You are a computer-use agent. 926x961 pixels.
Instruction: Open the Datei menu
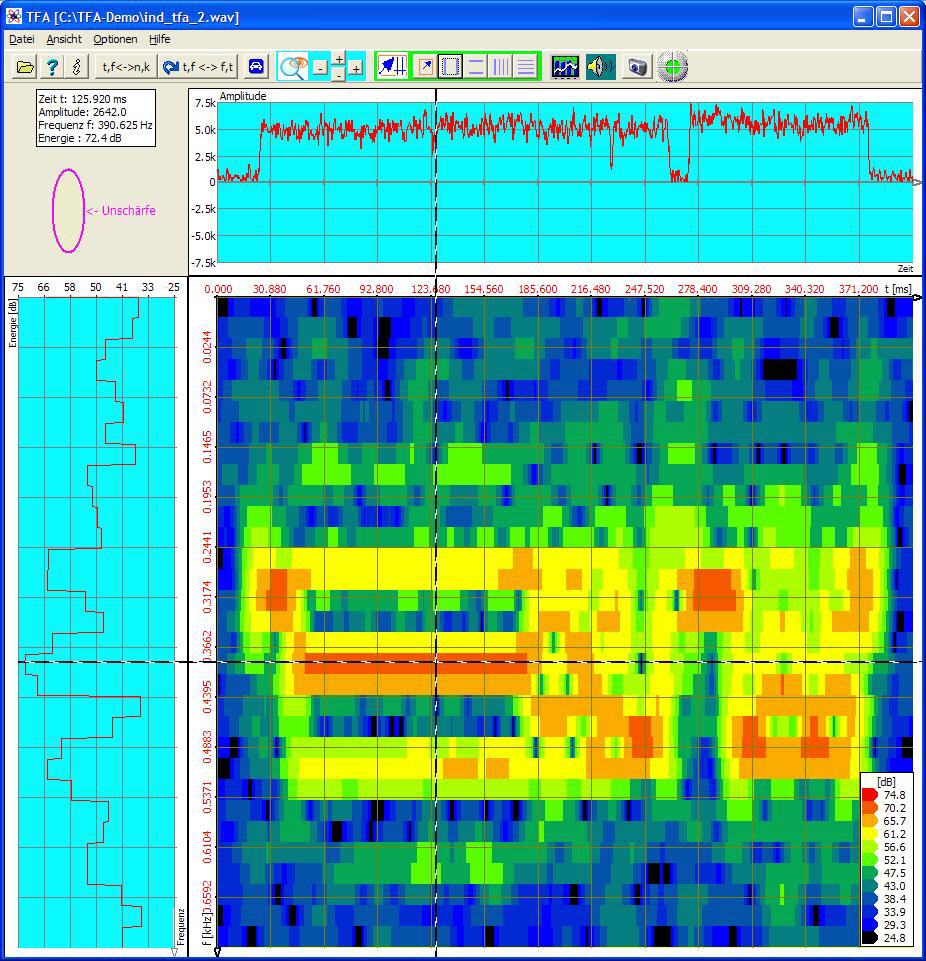(x=21, y=39)
